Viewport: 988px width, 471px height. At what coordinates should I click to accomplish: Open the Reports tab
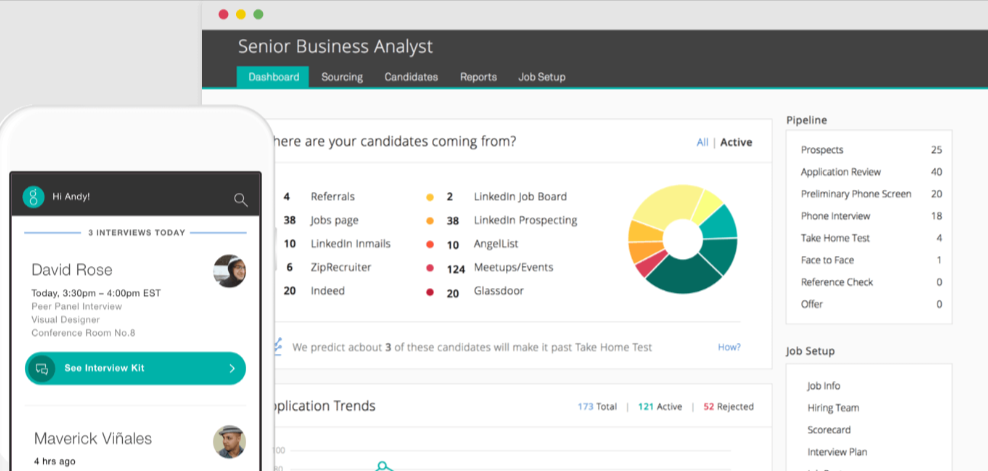click(x=478, y=77)
